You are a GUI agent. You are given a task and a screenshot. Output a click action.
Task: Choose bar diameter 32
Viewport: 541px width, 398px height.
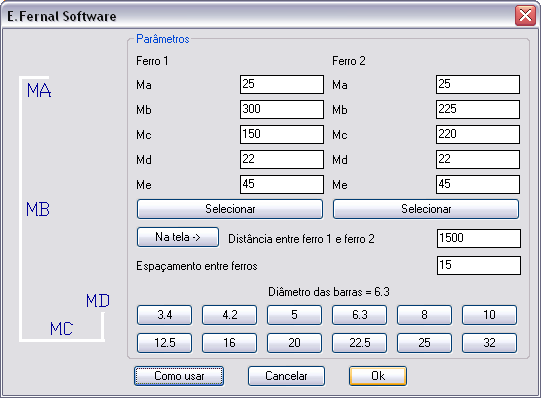click(490, 343)
